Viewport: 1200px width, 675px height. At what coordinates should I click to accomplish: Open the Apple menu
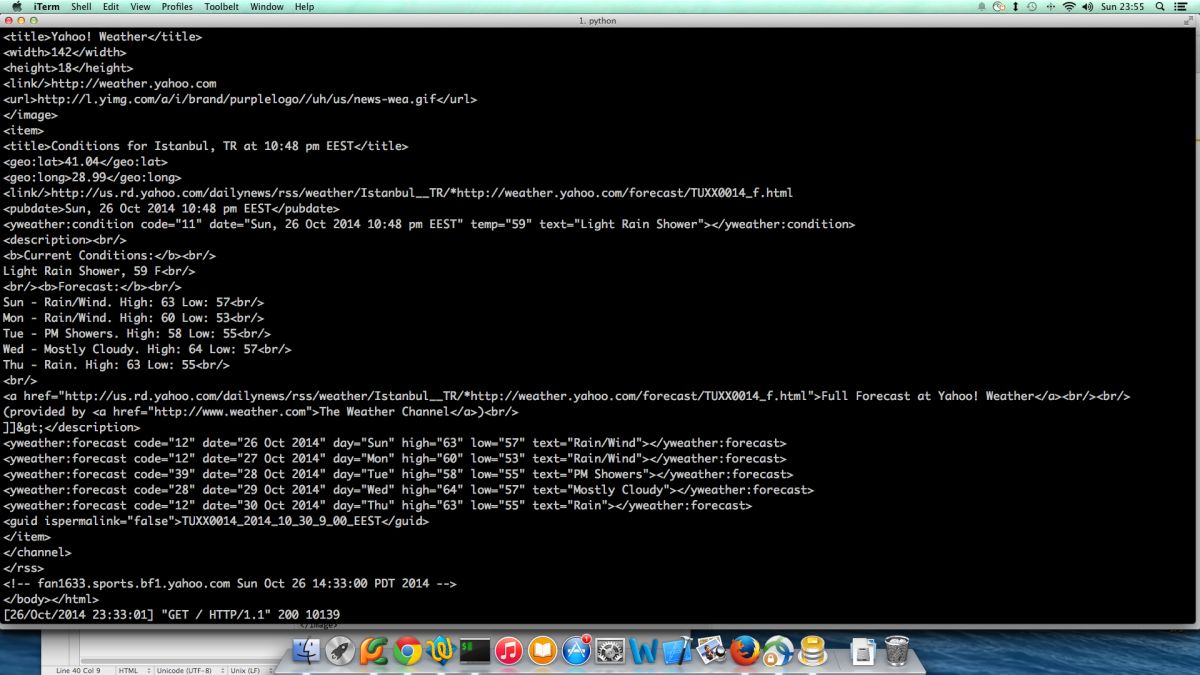17,6
